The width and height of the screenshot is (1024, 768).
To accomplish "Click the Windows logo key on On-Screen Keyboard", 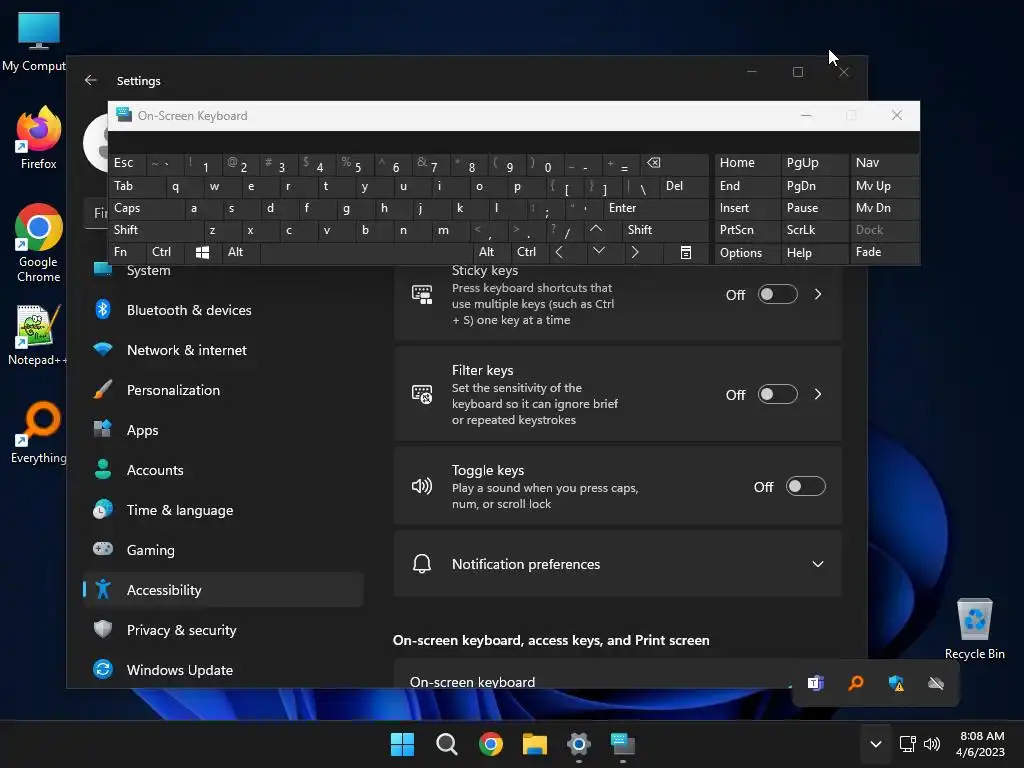I will 202,252.
